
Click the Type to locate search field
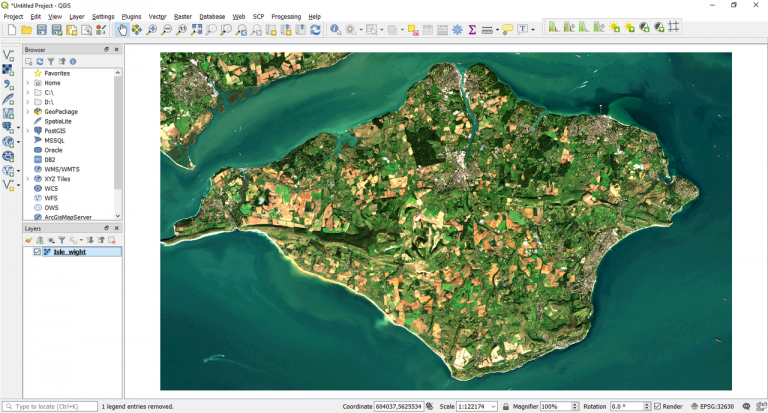coord(50,407)
